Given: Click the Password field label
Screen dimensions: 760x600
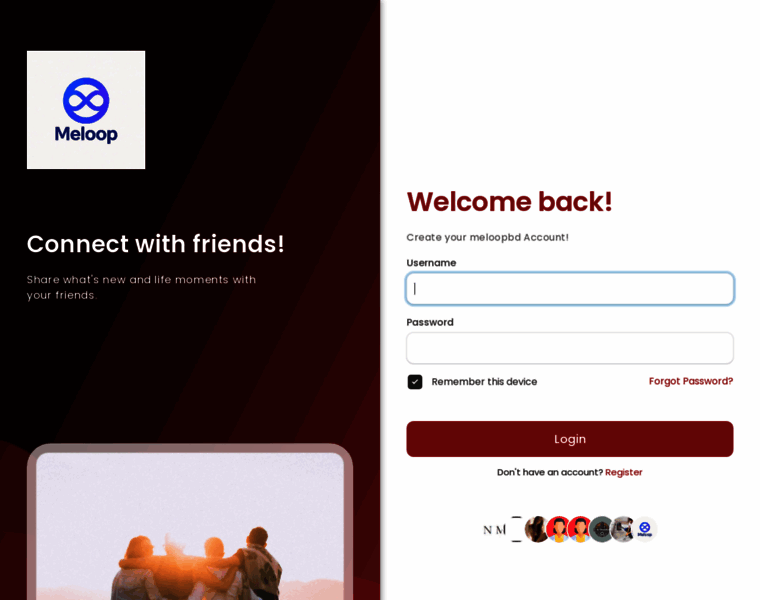Looking at the screenshot, I should pyautogui.click(x=430, y=322).
